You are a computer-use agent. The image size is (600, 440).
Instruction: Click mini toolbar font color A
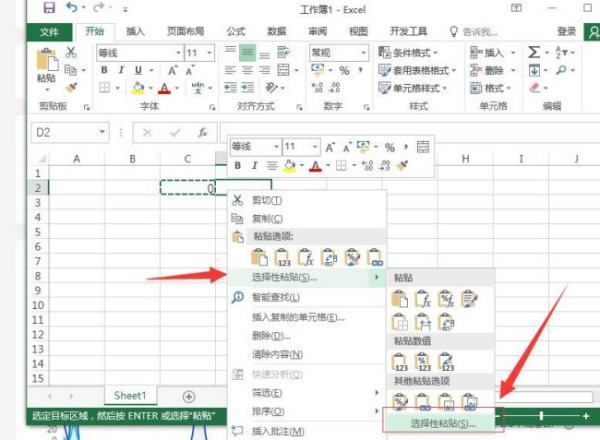(315, 166)
